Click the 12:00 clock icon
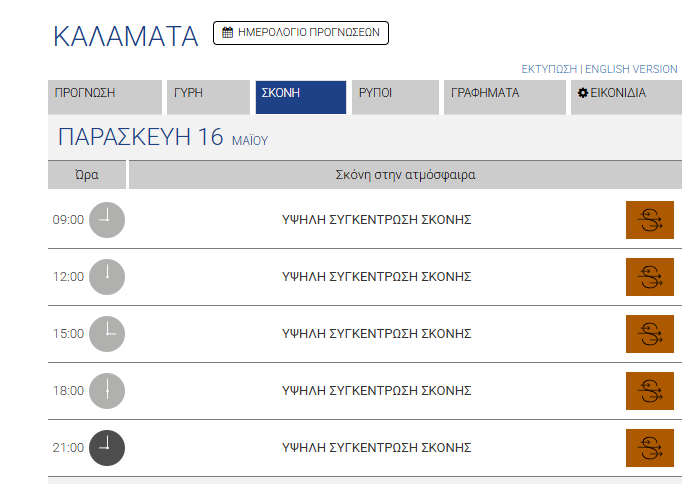 tap(107, 277)
